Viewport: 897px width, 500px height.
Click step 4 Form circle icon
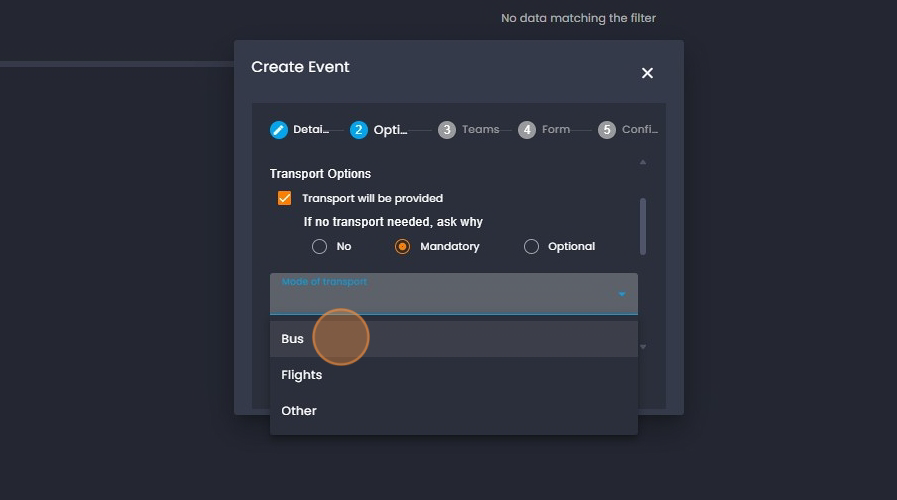point(527,130)
